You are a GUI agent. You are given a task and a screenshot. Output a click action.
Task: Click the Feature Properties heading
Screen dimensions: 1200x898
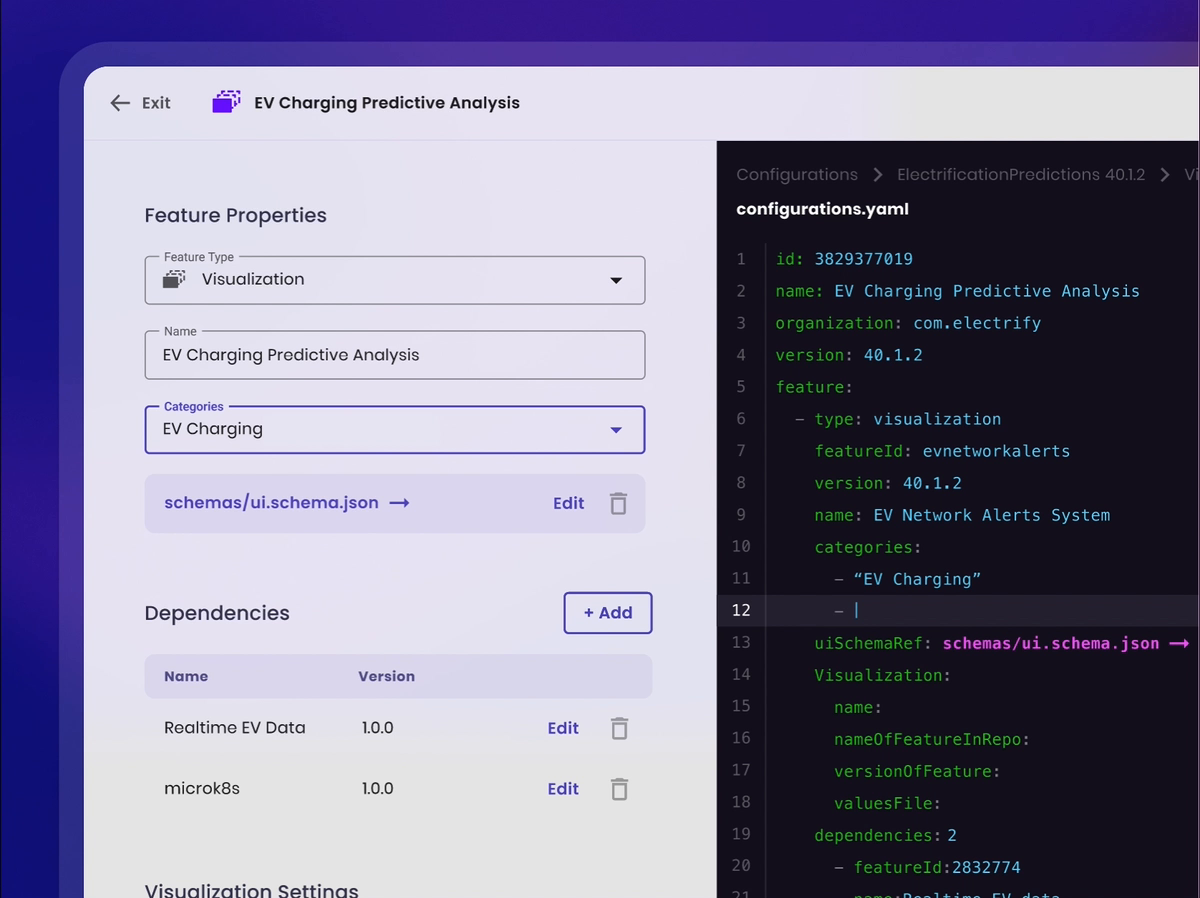tap(236, 216)
